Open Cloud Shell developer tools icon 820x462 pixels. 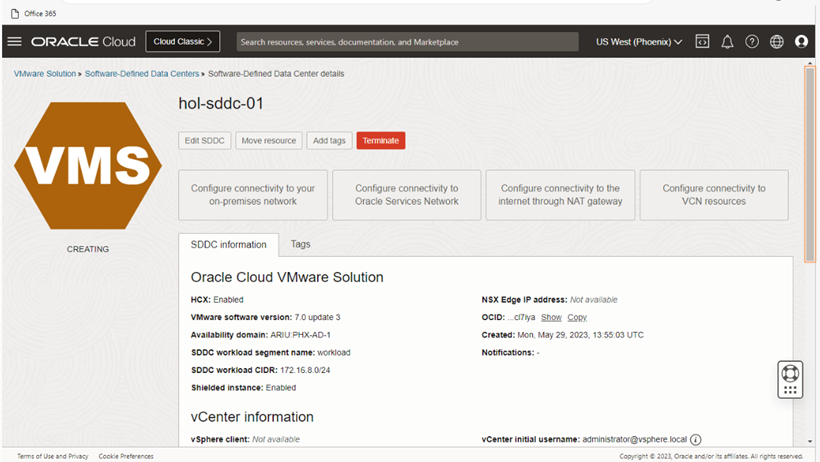(x=702, y=41)
